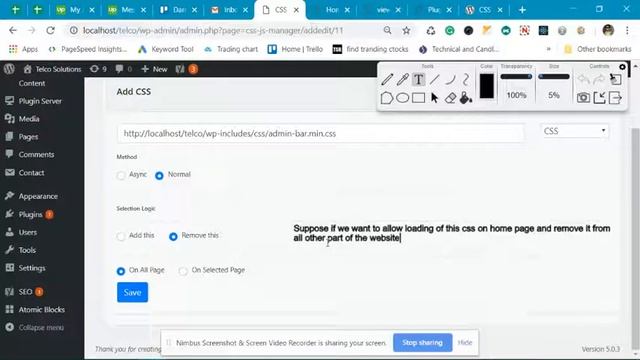Screen dimensions: 640x360
Task: Select the rectangle shape tool
Action: [x=418, y=98]
